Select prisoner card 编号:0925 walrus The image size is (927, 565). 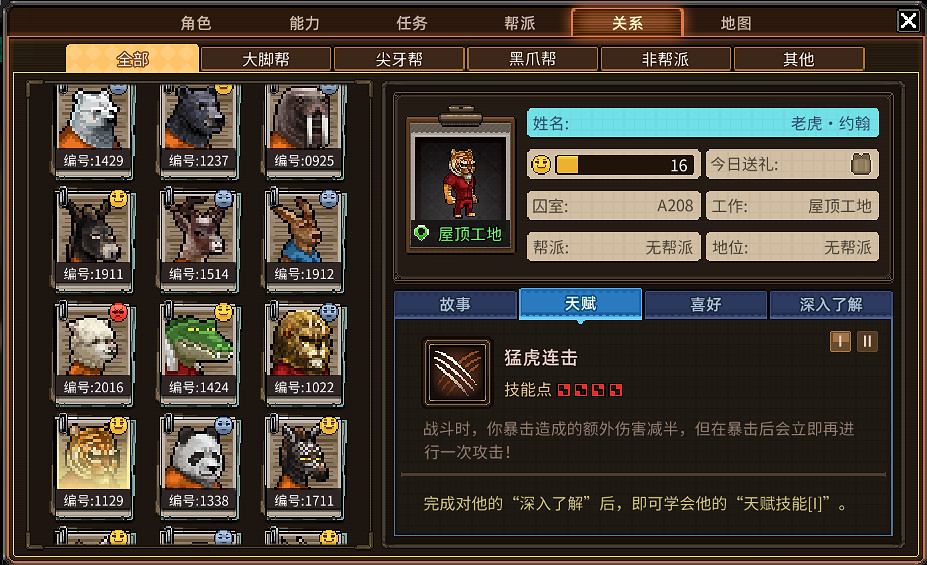click(x=304, y=131)
